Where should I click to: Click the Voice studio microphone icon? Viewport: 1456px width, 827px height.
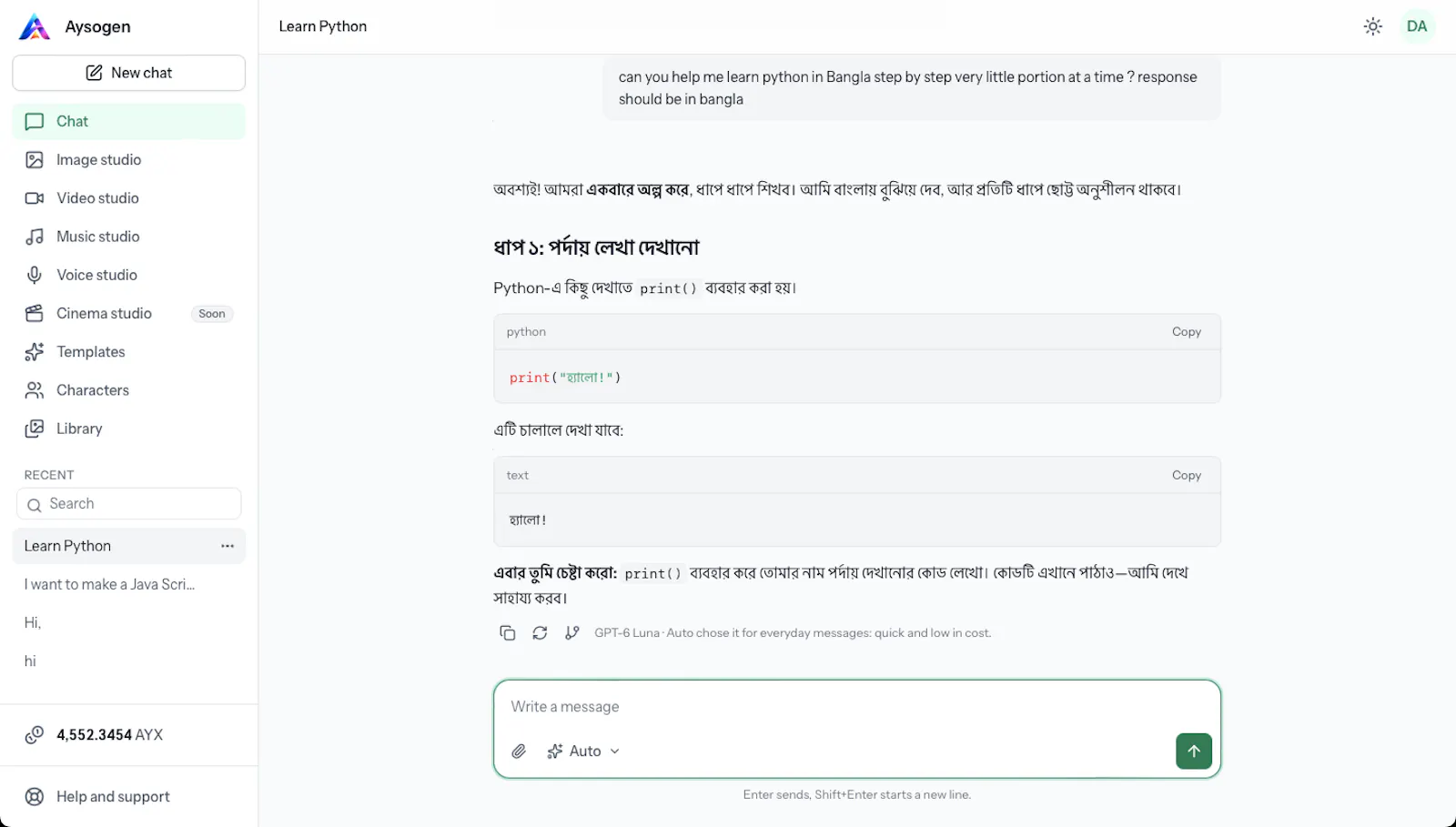(x=35, y=275)
